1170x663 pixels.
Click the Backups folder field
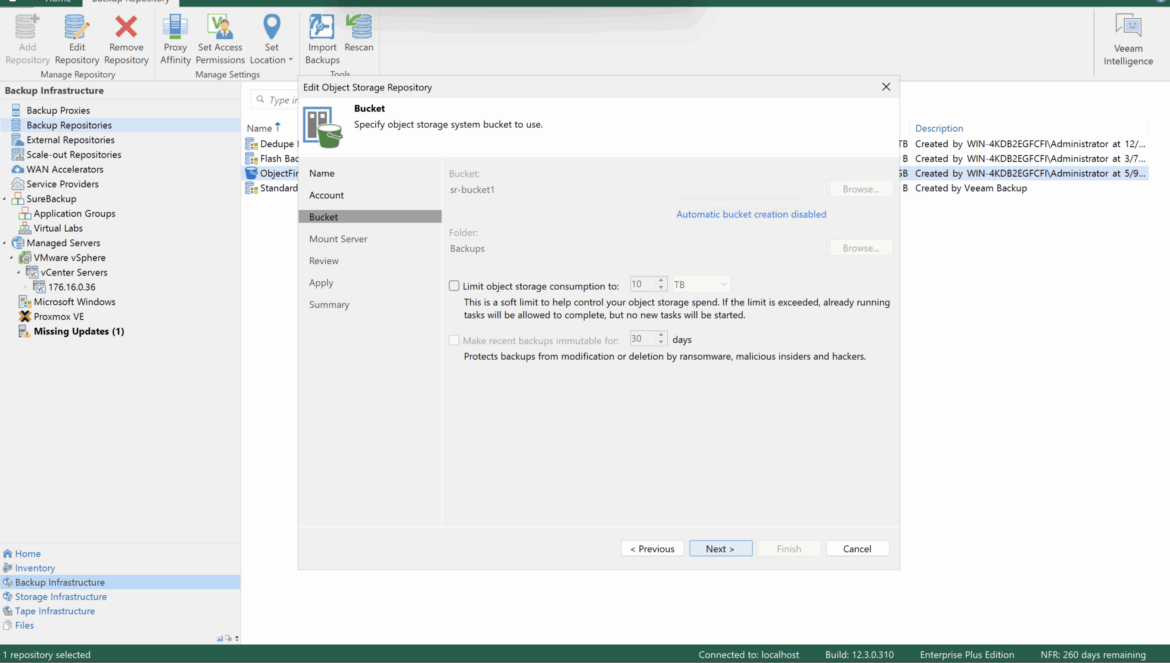[636, 248]
